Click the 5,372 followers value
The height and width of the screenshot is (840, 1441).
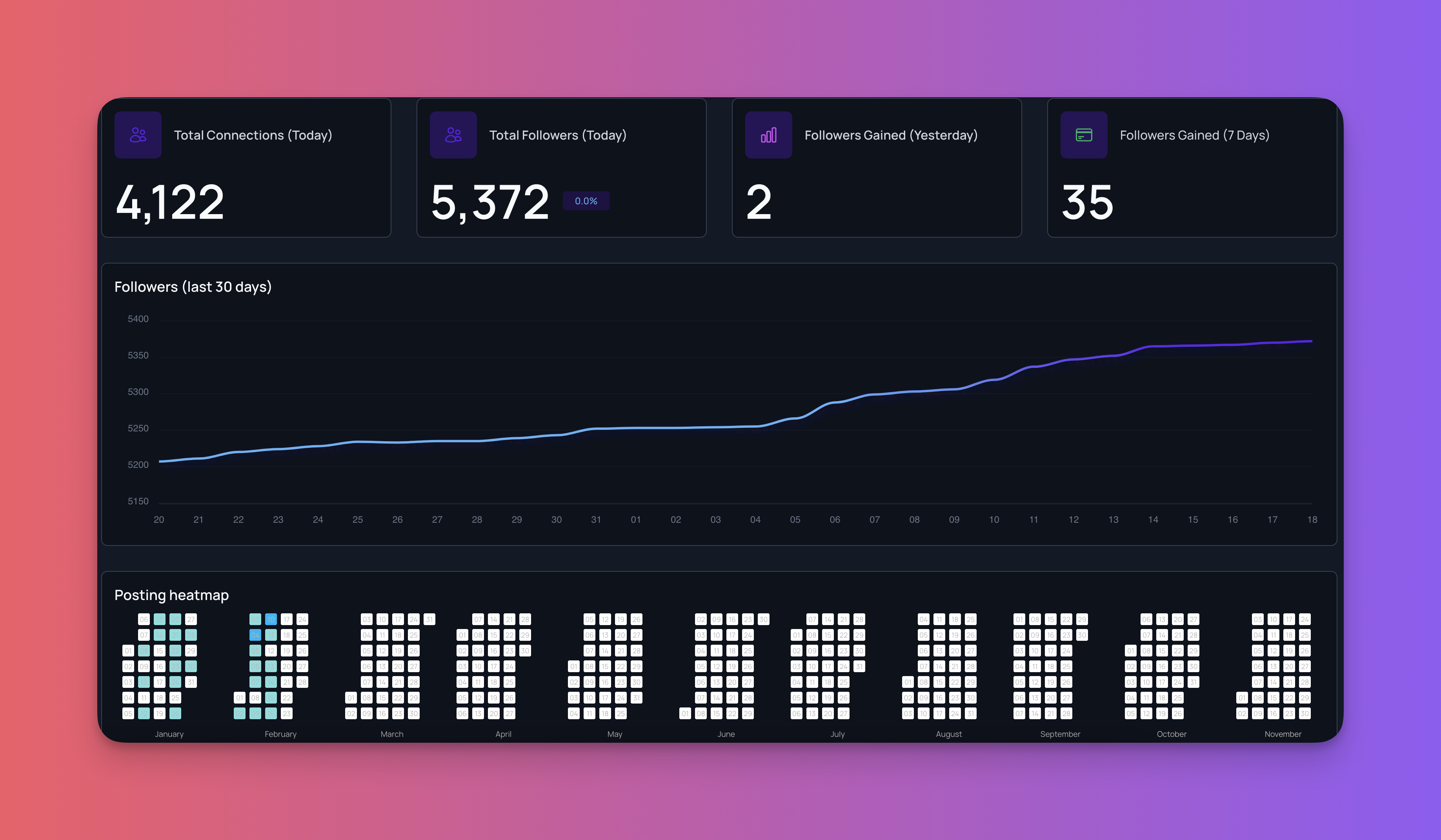(489, 202)
